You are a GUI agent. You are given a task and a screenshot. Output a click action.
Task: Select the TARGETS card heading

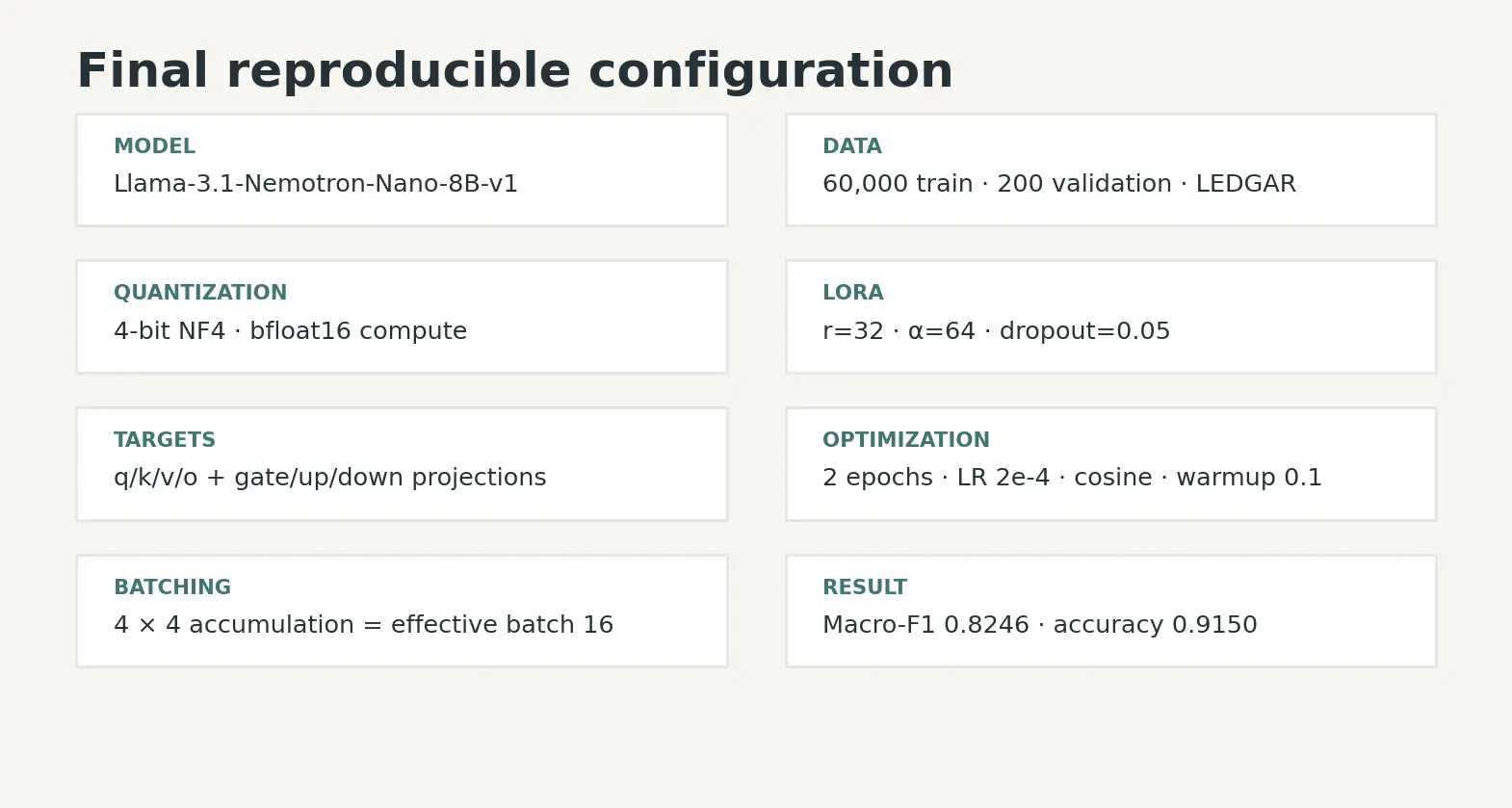coord(165,440)
